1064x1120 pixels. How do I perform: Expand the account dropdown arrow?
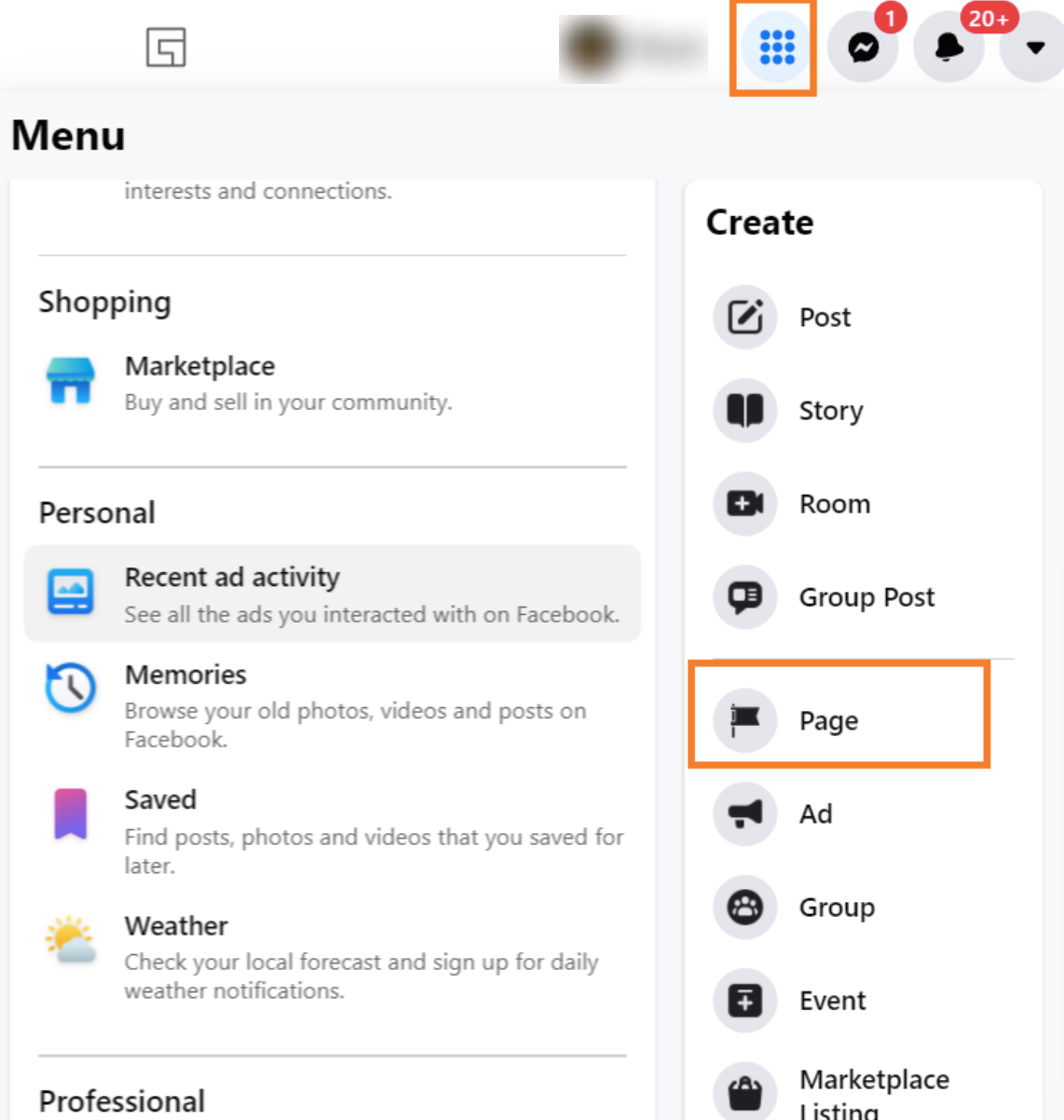click(x=1034, y=48)
